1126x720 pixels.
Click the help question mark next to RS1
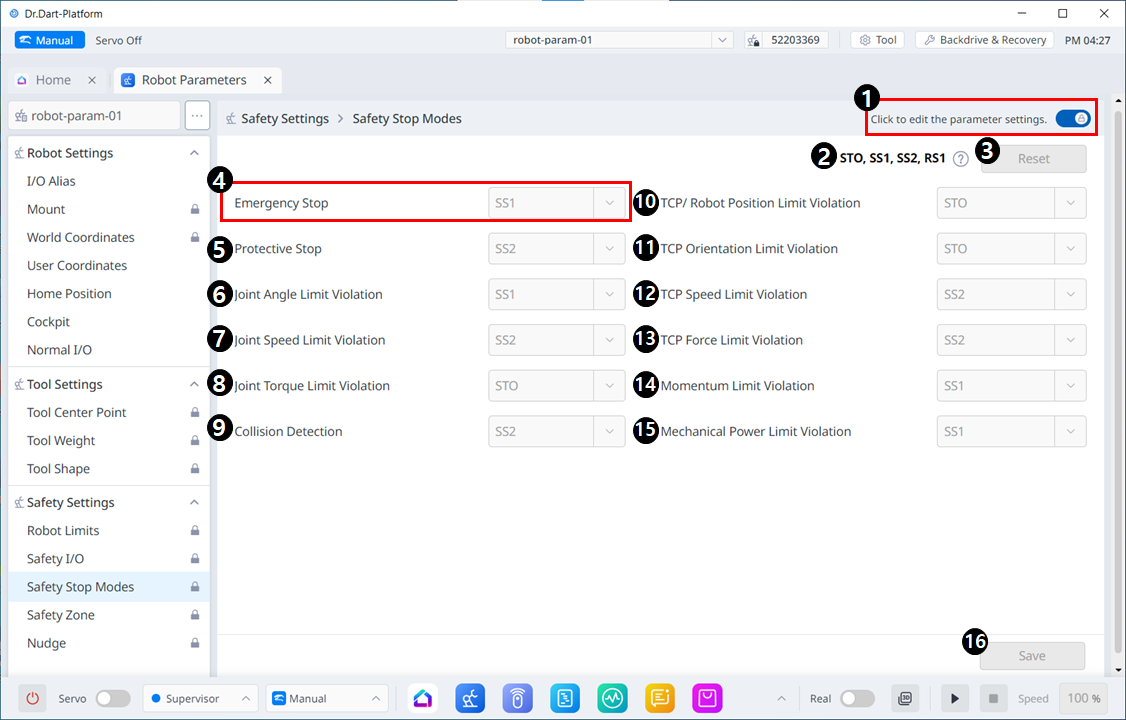tap(960, 159)
